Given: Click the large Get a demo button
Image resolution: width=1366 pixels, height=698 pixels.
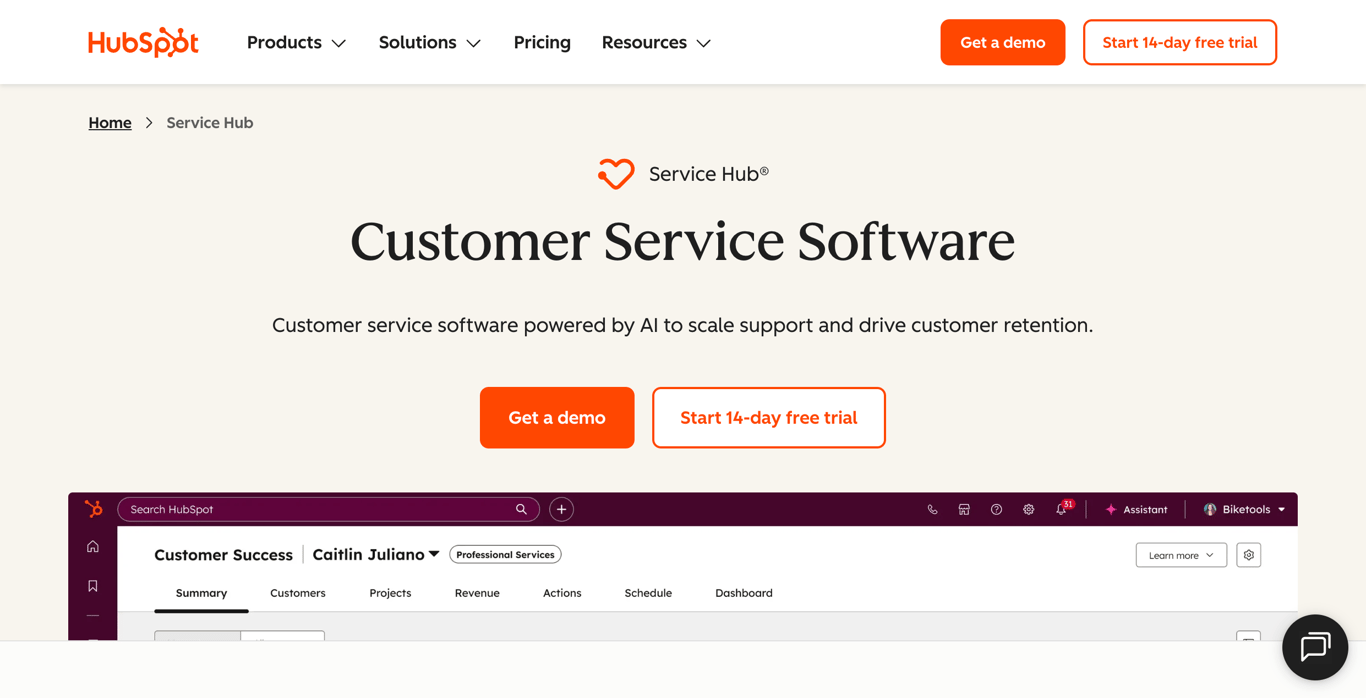Looking at the screenshot, I should click(x=557, y=418).
